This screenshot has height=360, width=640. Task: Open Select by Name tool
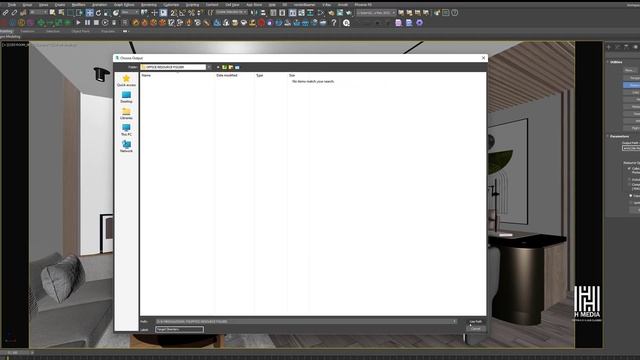(61, 13)
